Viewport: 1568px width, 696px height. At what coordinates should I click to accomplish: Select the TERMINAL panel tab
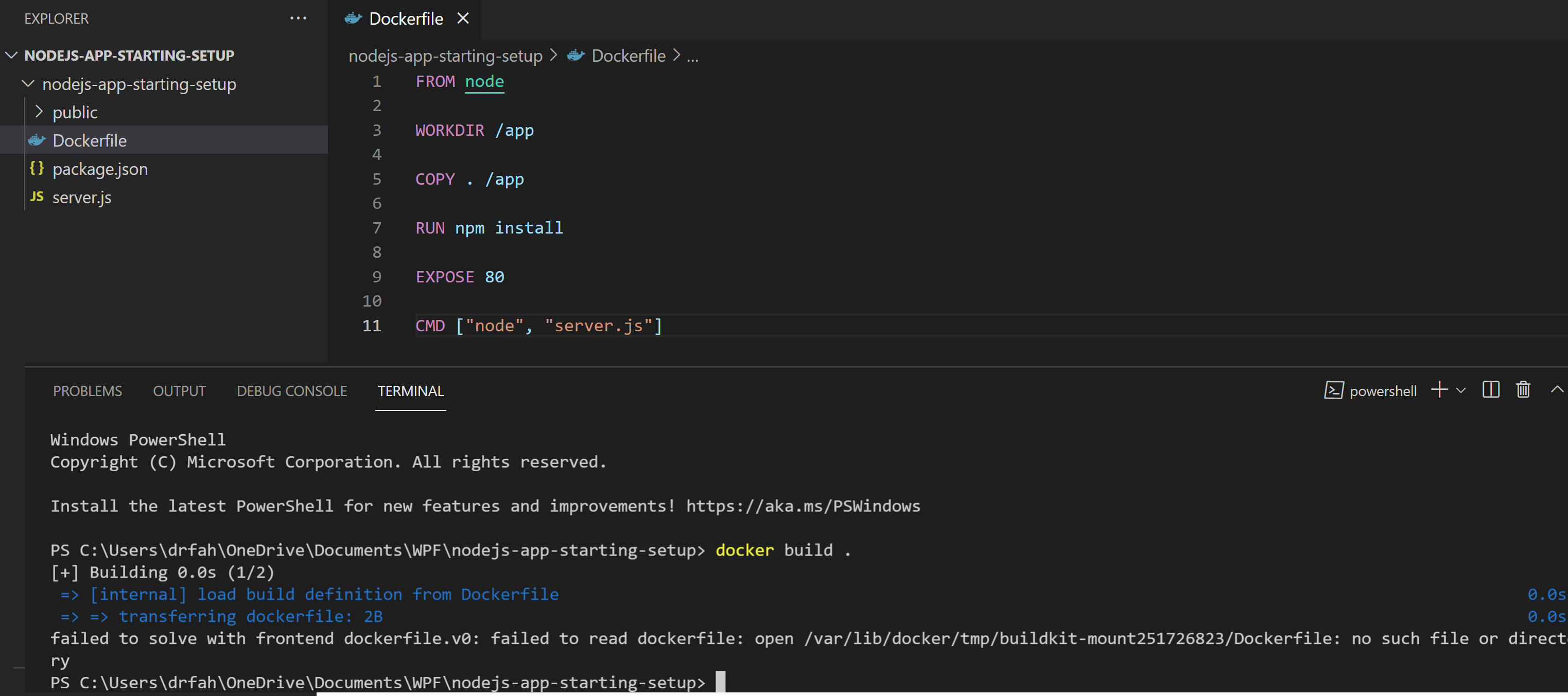[411, 391]
